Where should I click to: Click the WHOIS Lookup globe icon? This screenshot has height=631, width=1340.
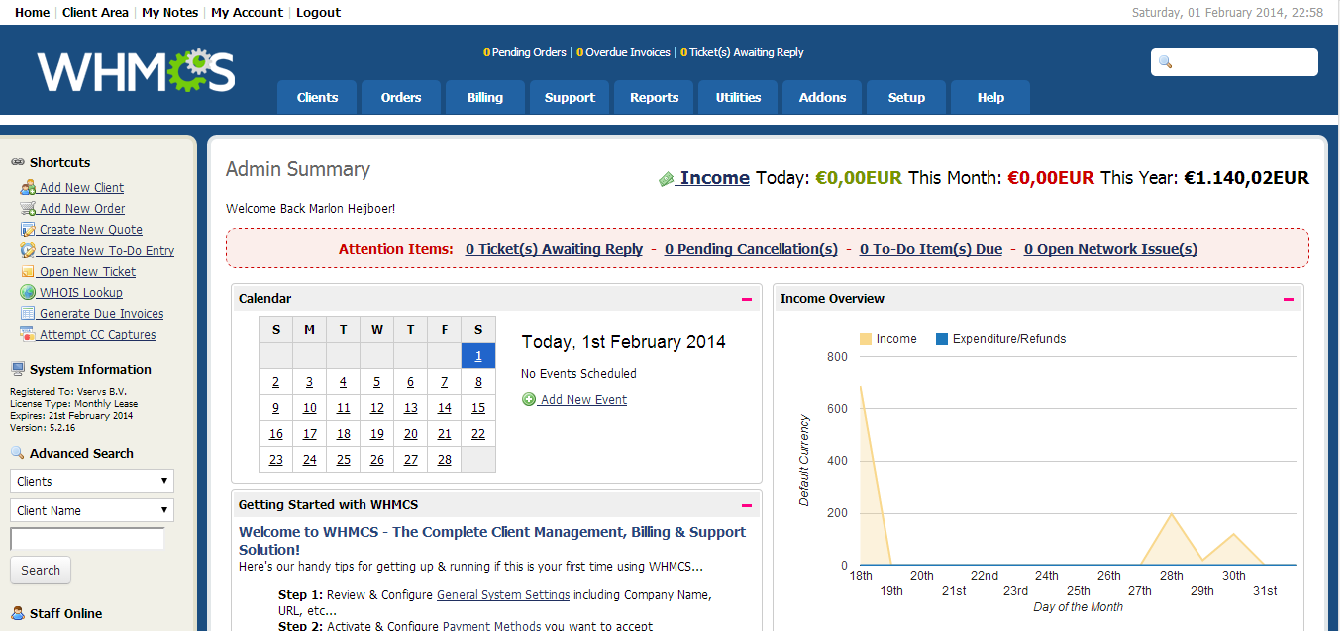tap(28, 292)
